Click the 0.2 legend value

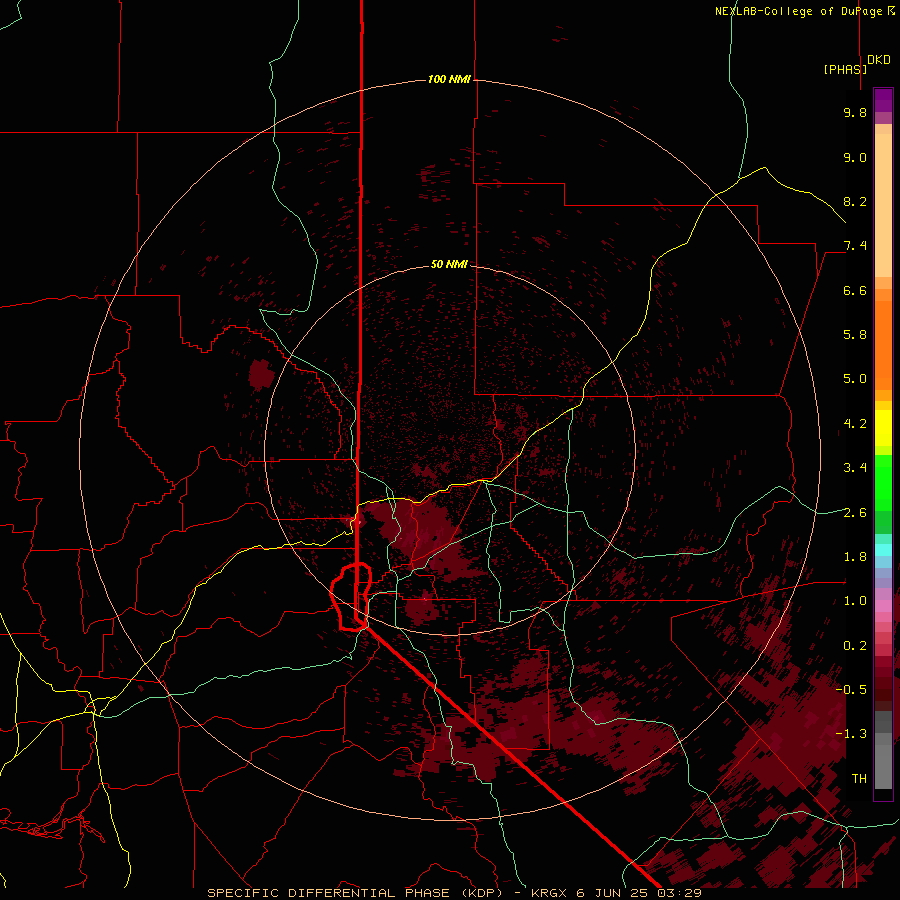click(855, 646)
